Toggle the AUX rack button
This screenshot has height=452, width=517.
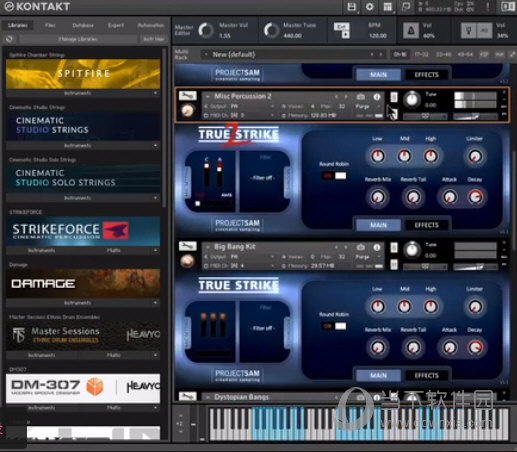click(x=499, y=54)
